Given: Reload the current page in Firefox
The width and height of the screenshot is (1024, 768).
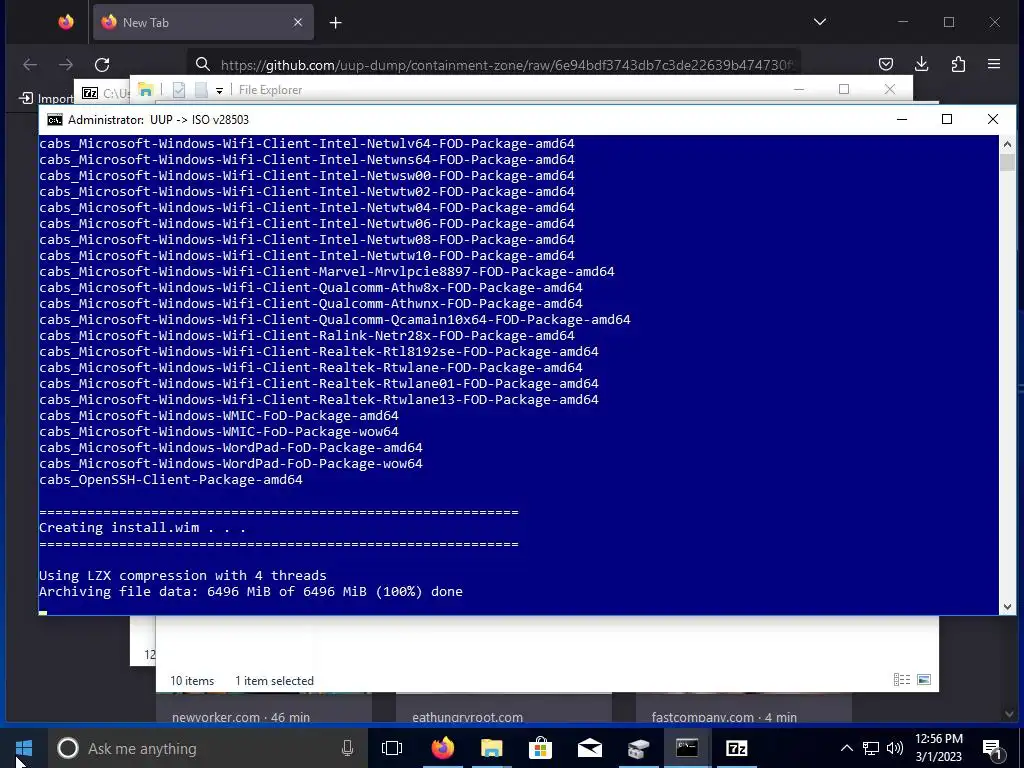Looking at the screenshot, I should click(x=102, y=64).
